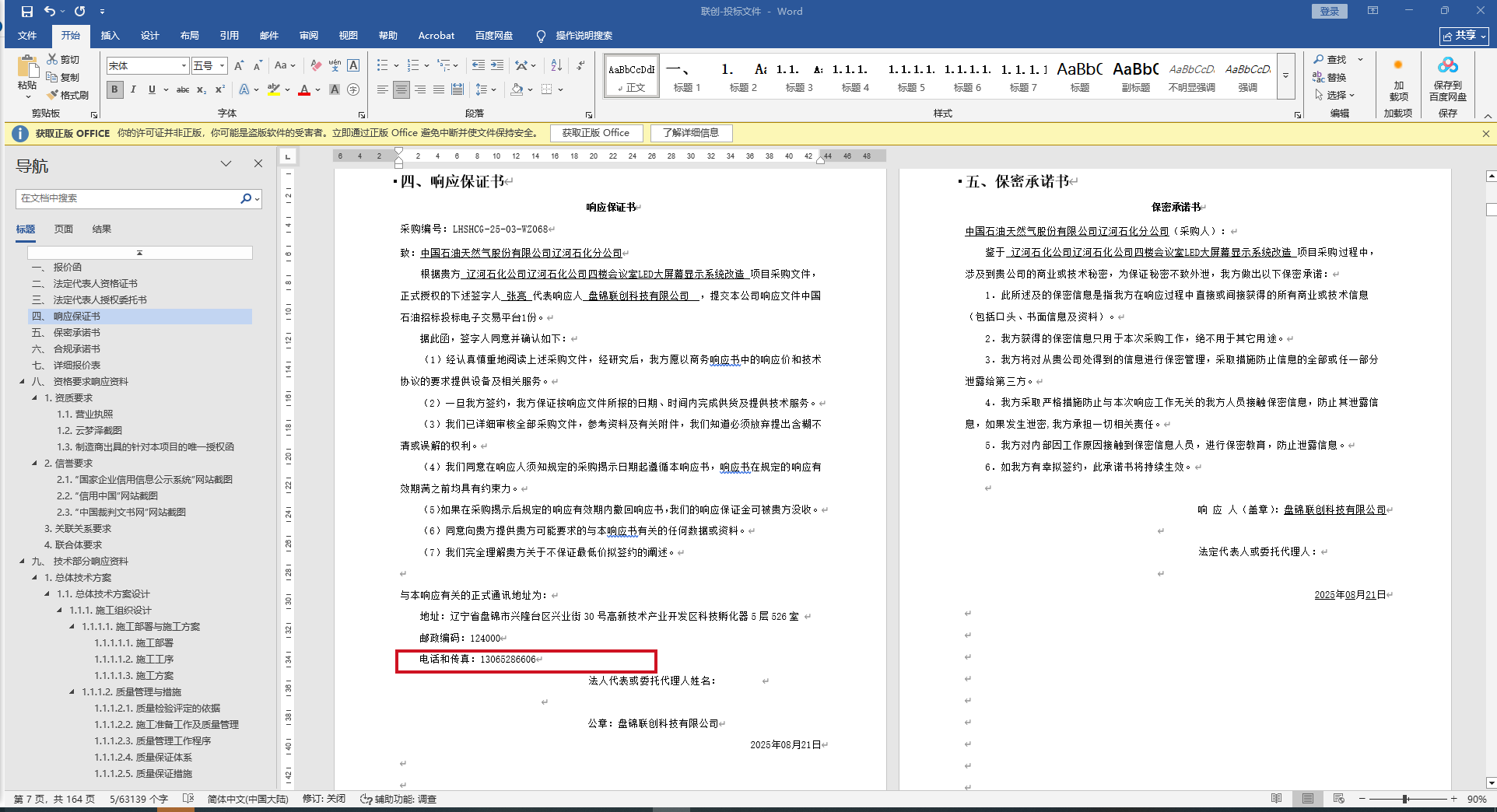Justify paragraph text
1497x812 pixels.
pos(438,90)
